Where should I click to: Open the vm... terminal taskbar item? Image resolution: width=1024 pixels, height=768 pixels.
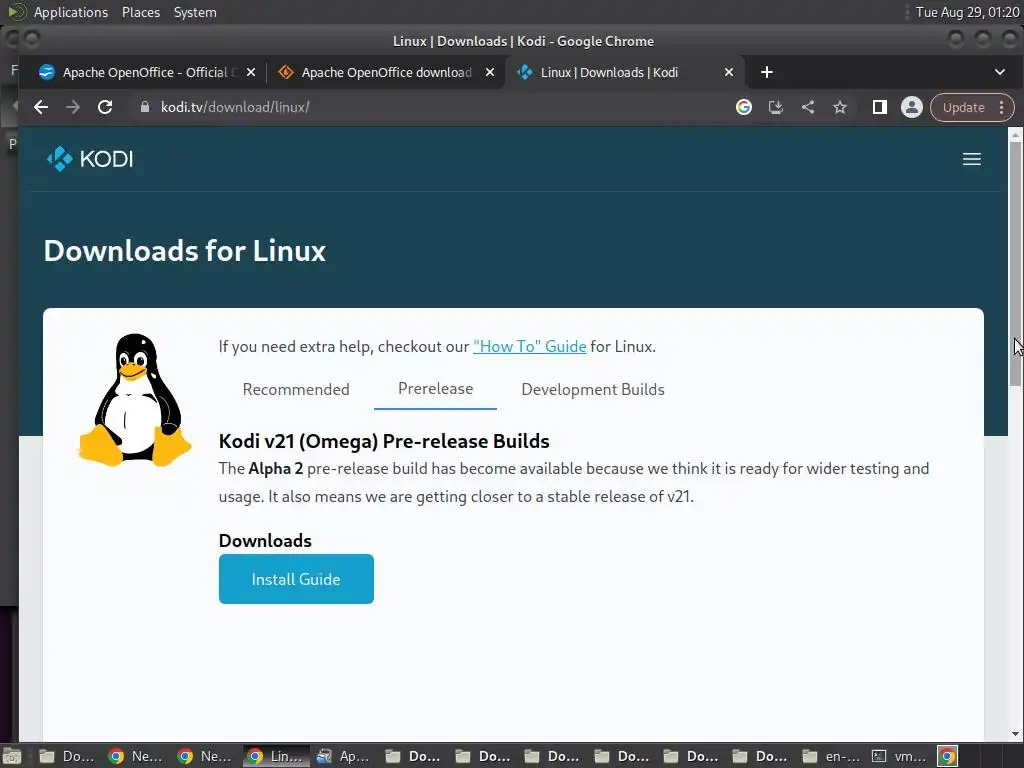pyautogui.click(x=900, y=756)
